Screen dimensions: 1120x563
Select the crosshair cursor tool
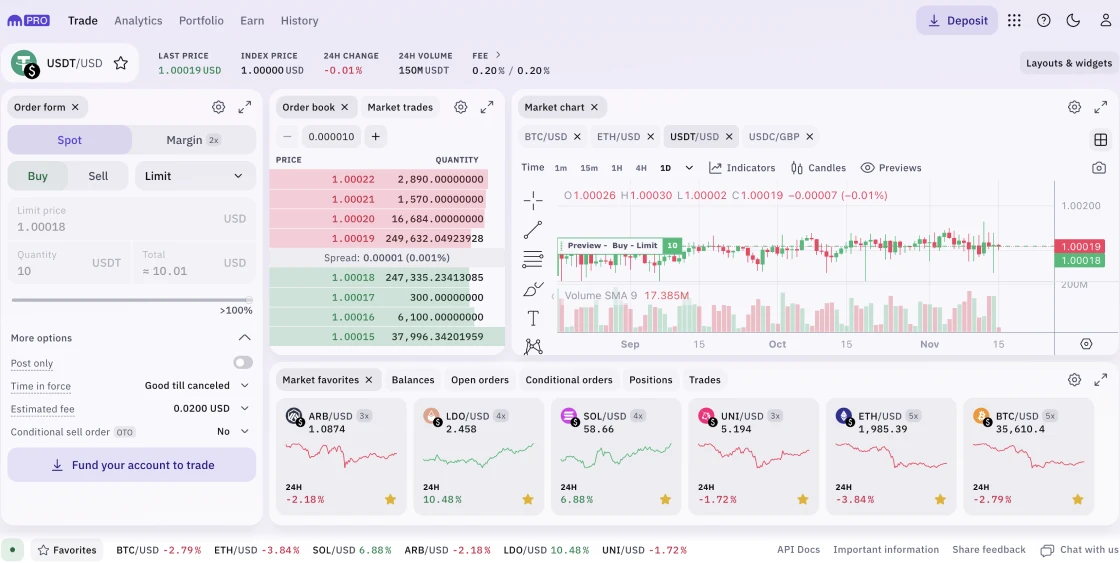[x=533, y=201]
